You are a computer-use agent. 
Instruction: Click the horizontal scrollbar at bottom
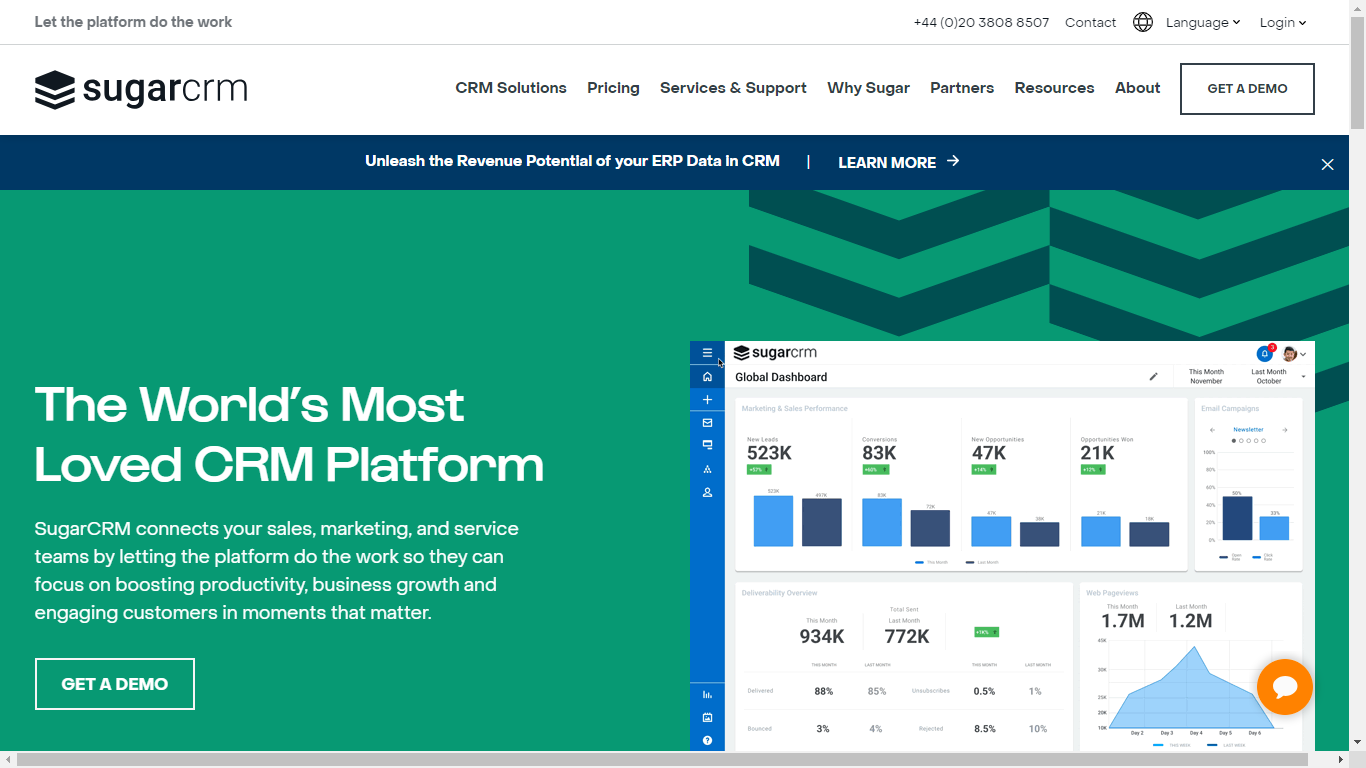[661, 760]
